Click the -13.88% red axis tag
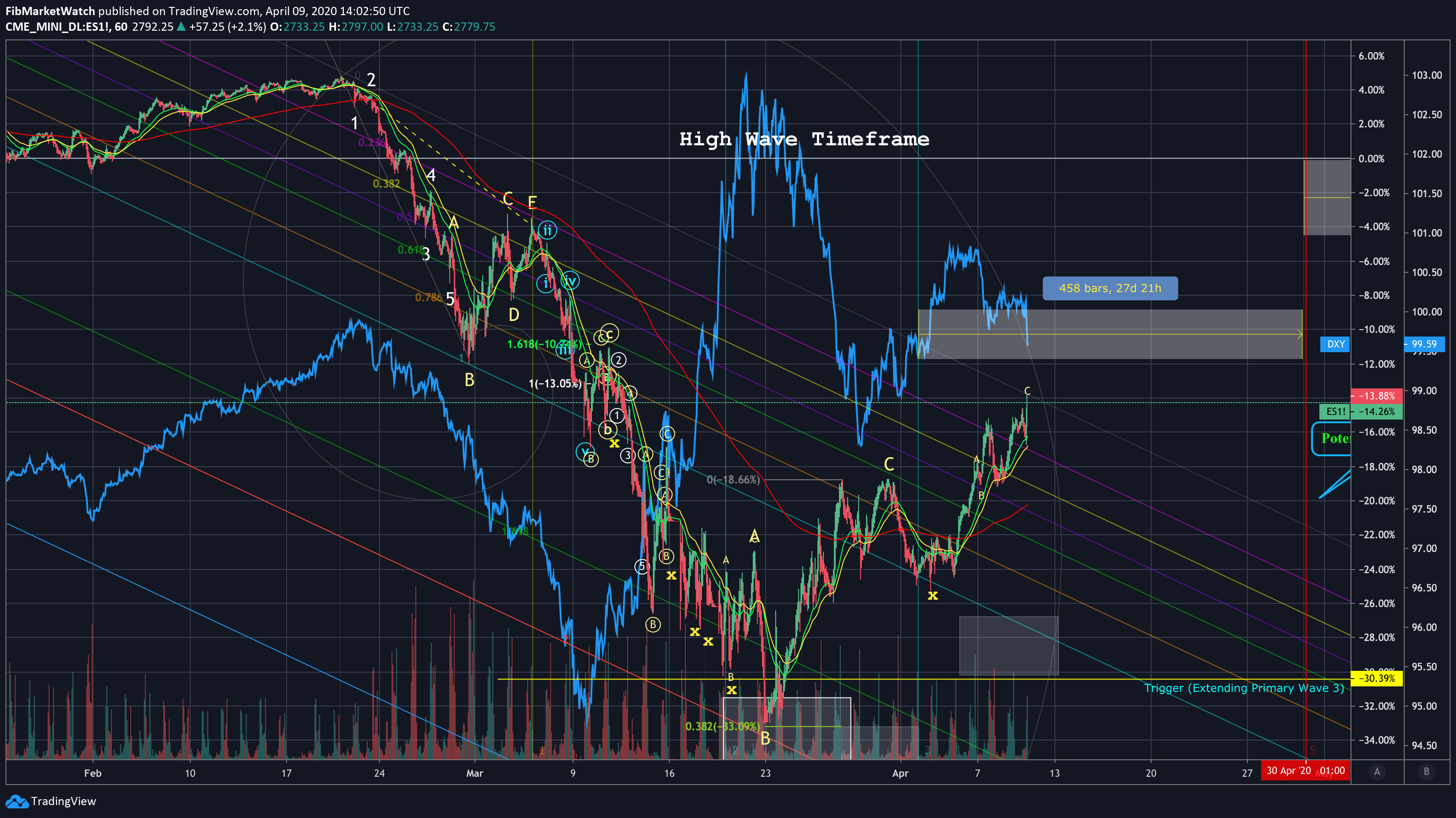The image size is (1456, 818). click(1376, 396)
